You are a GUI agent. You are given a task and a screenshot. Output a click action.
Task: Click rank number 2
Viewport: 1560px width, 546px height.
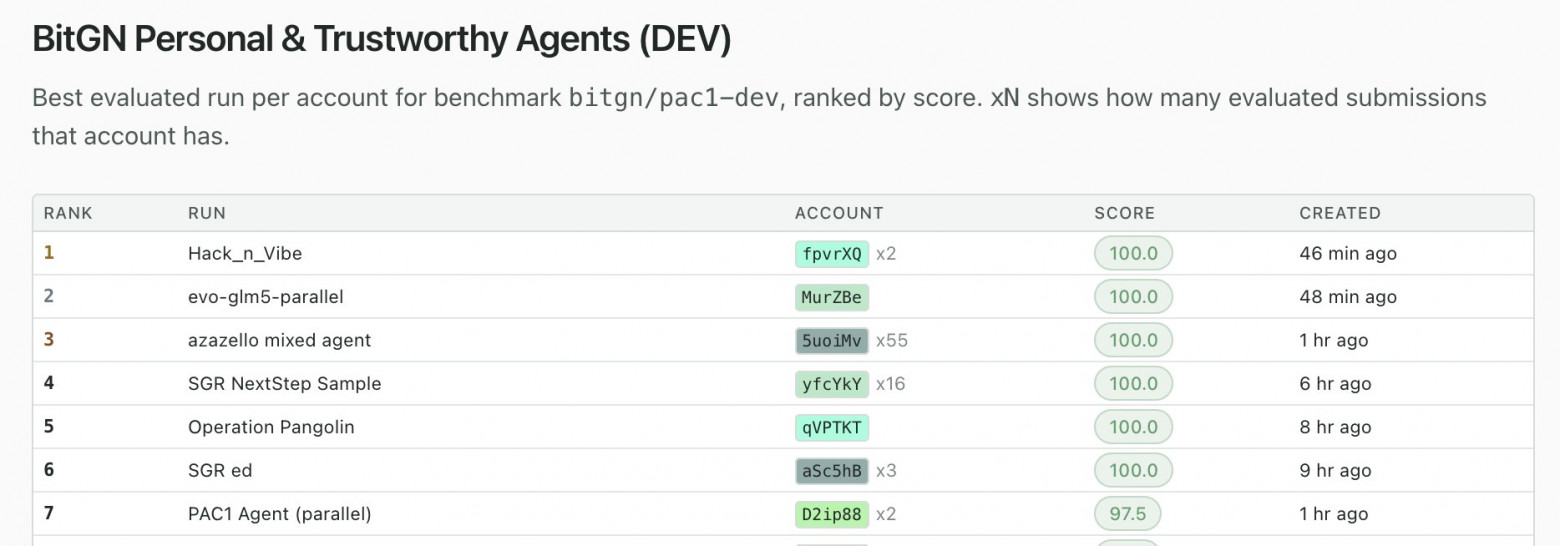click(x=49, y=296)
